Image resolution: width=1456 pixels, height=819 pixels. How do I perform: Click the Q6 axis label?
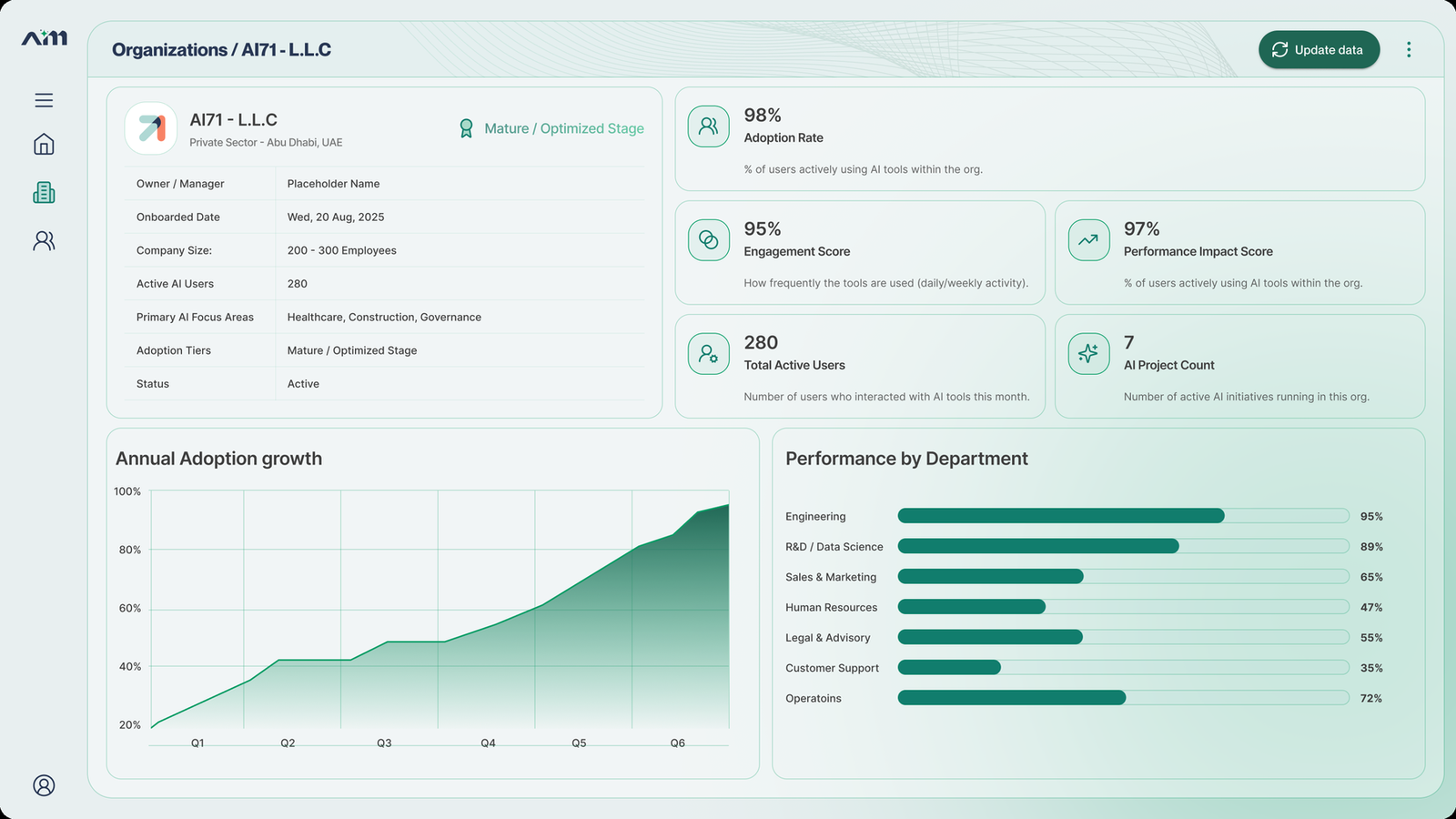click(677, 743)
